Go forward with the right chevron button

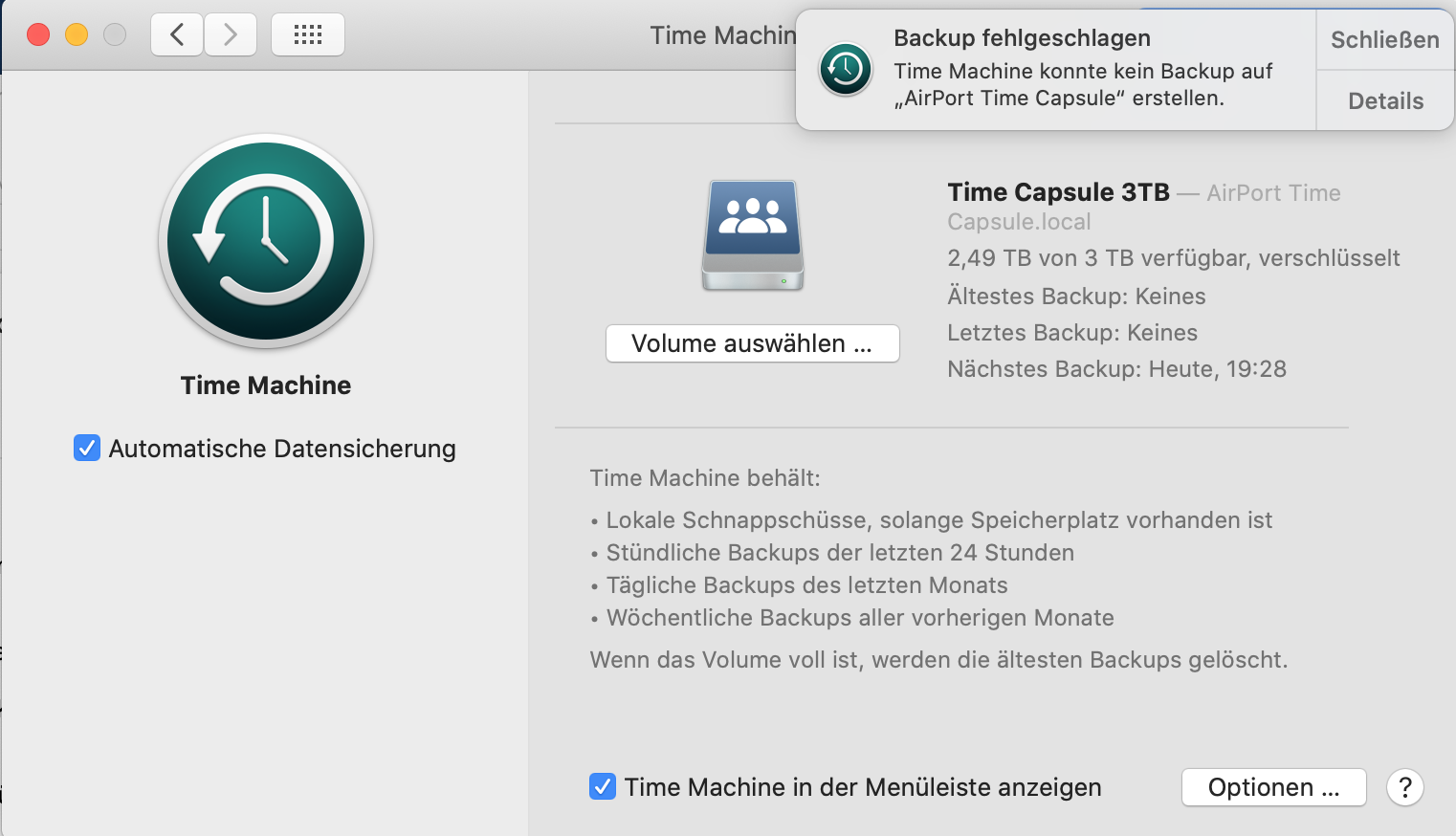pyautogui.click(x=231, y=35)
